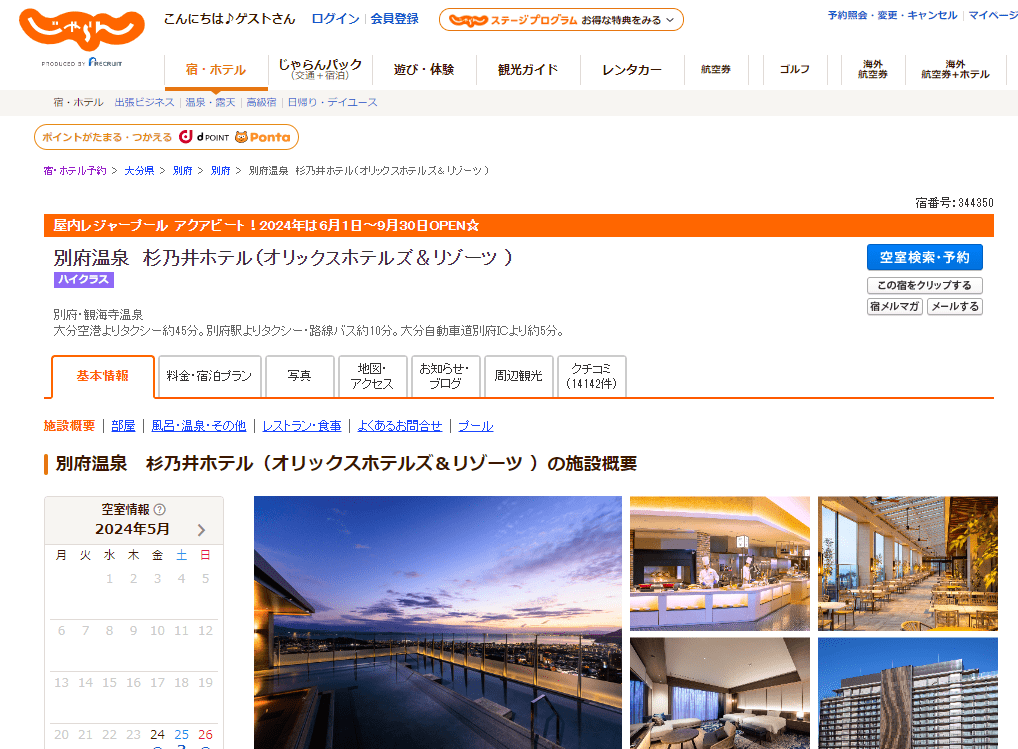Select May 25 in the availability calendar
The width and height of the screenshot is (1018, 749).
[181, 735]
